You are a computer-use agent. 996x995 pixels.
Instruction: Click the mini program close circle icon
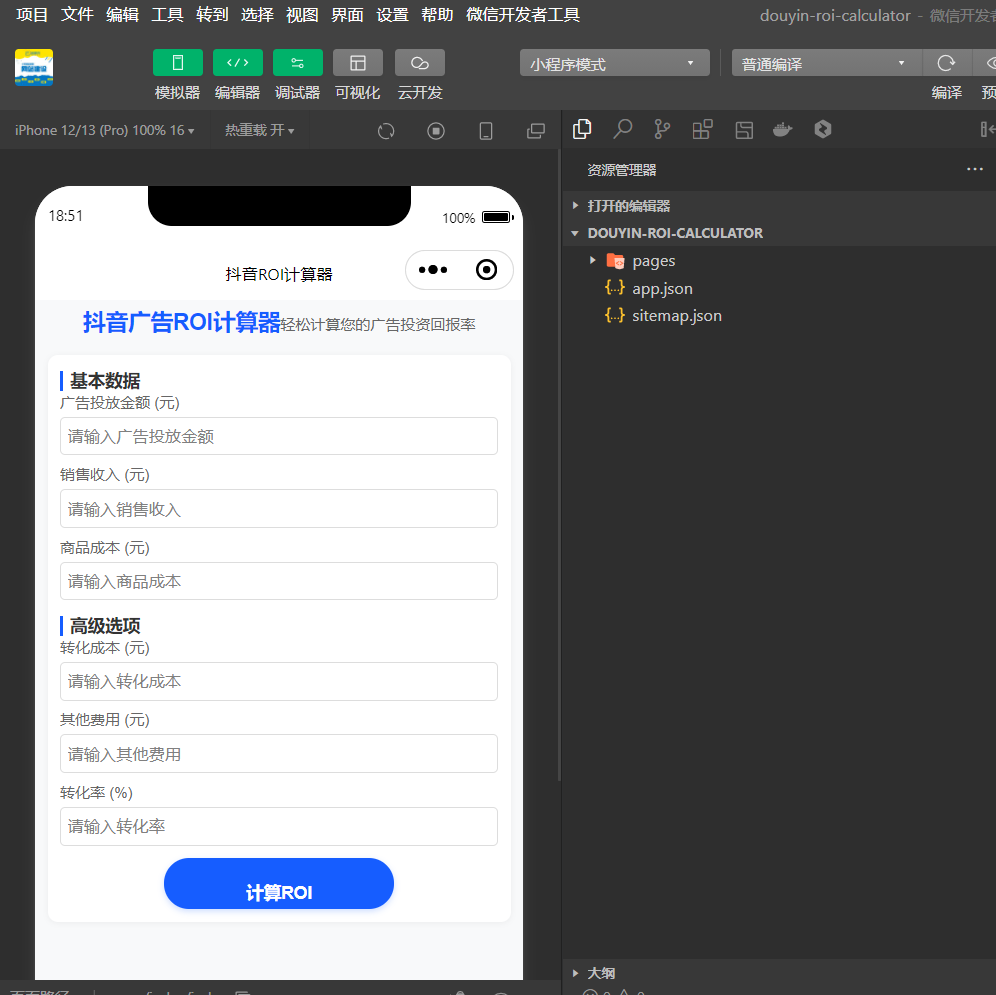(x=487, y=270)
